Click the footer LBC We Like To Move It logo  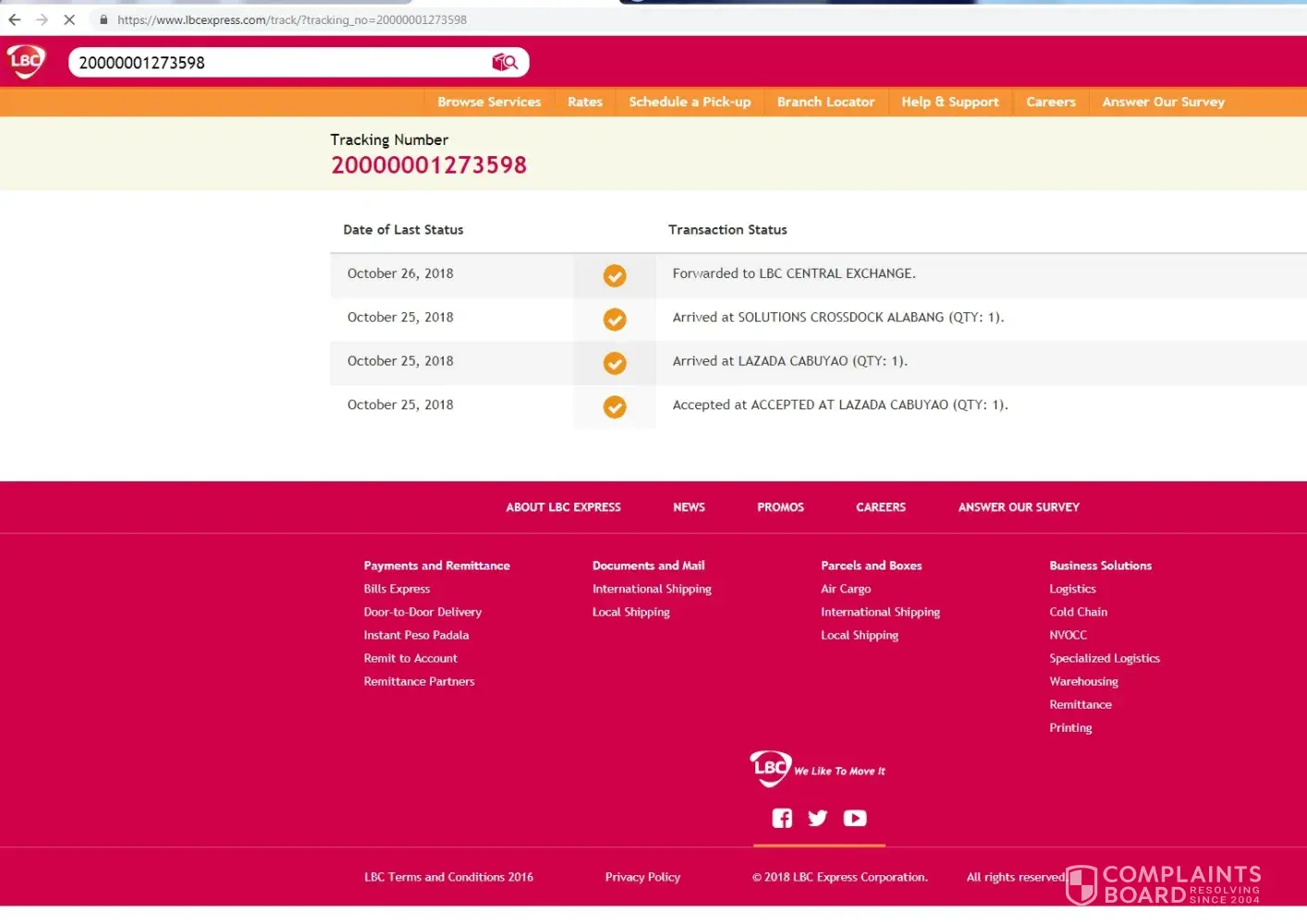click(x=817, y=769)
